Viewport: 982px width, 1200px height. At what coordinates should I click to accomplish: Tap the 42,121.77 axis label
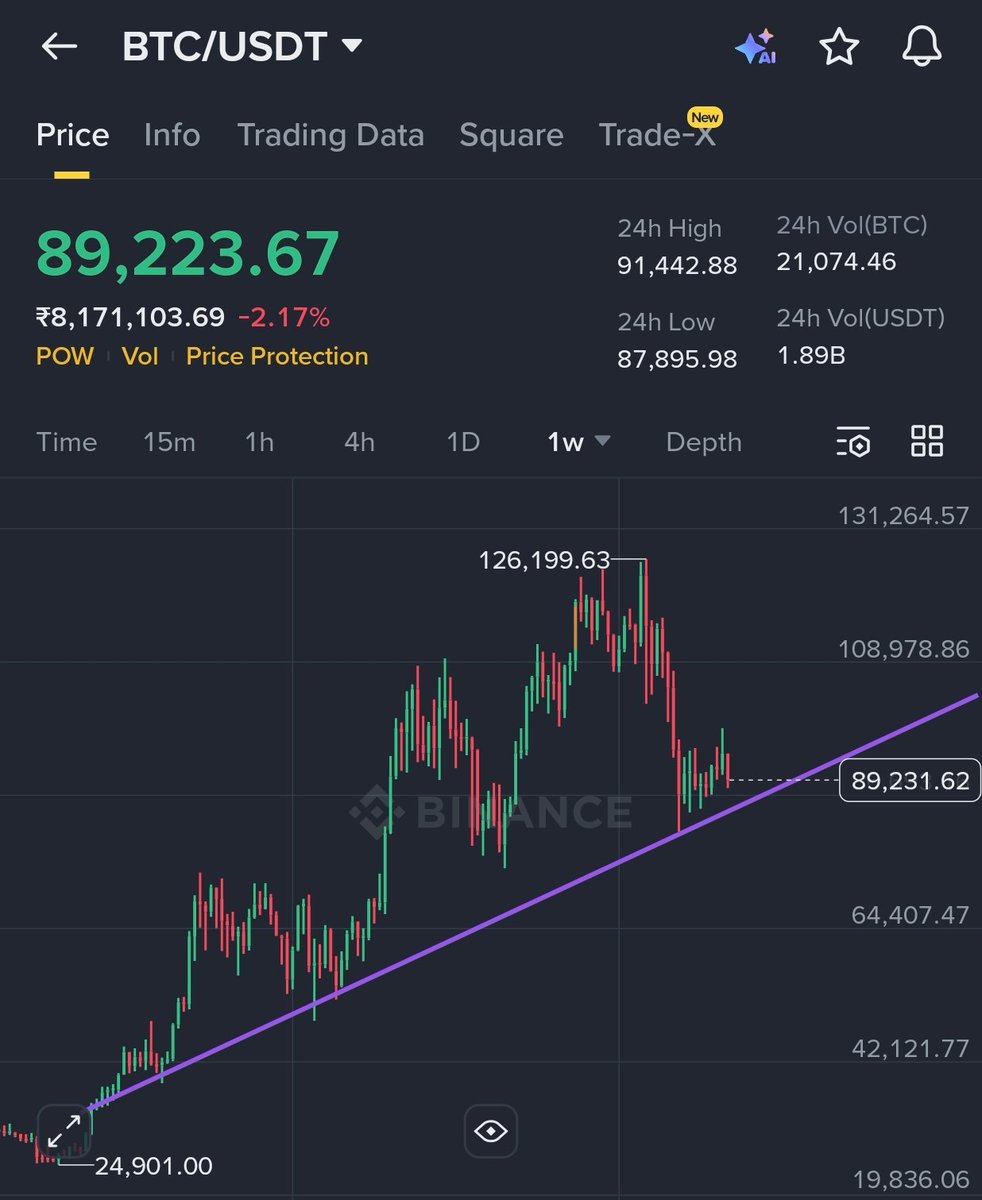pyautogui.click(x=910, y=1048)
